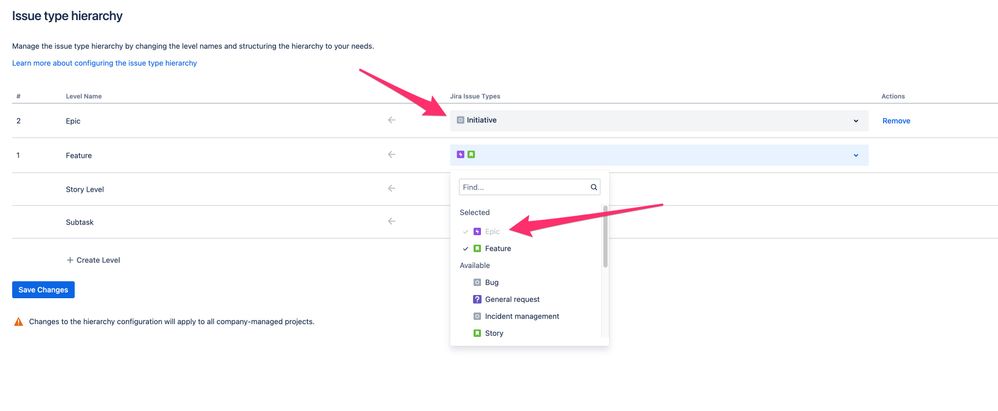Click the Feature level name
Screen dimensions: 998x411
(x=79, y=155)
